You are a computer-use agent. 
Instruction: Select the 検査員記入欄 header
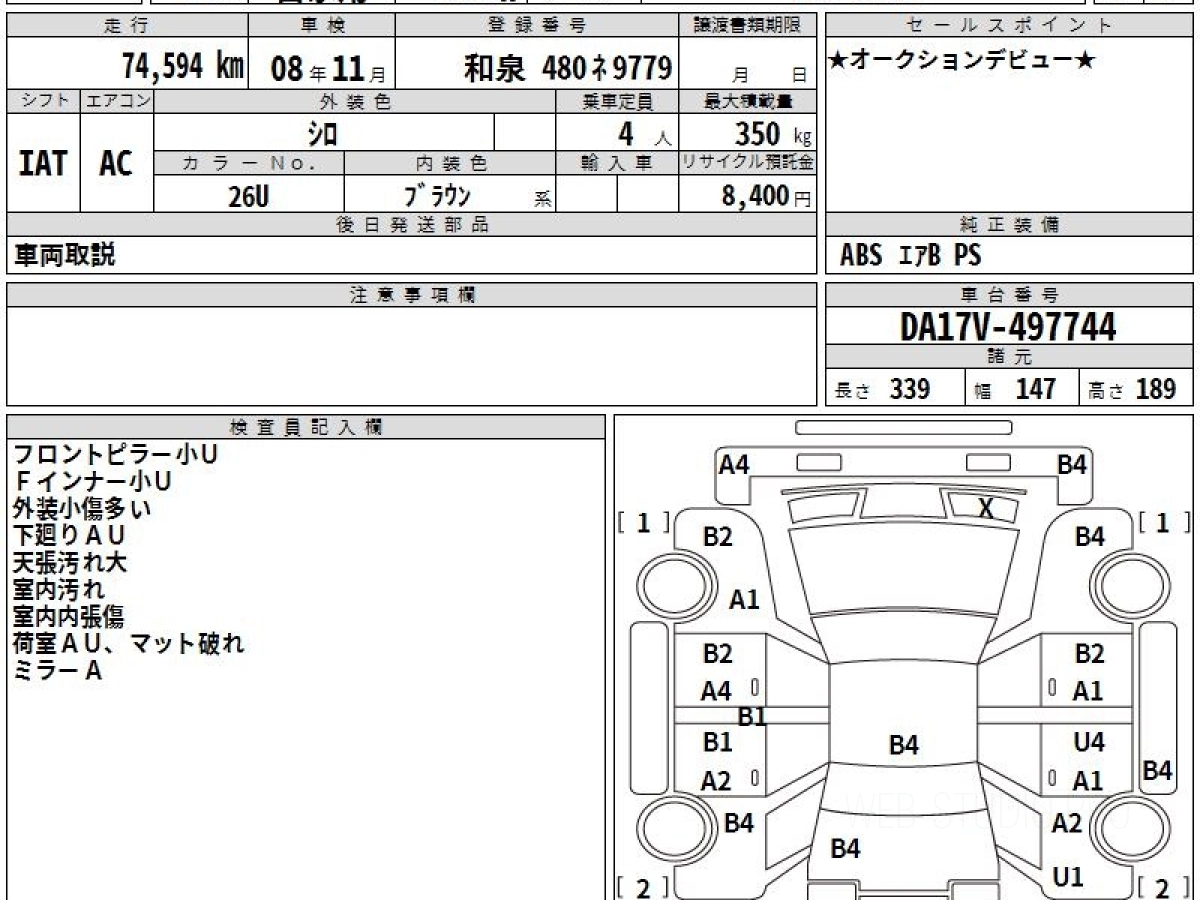tap(306, 427)
